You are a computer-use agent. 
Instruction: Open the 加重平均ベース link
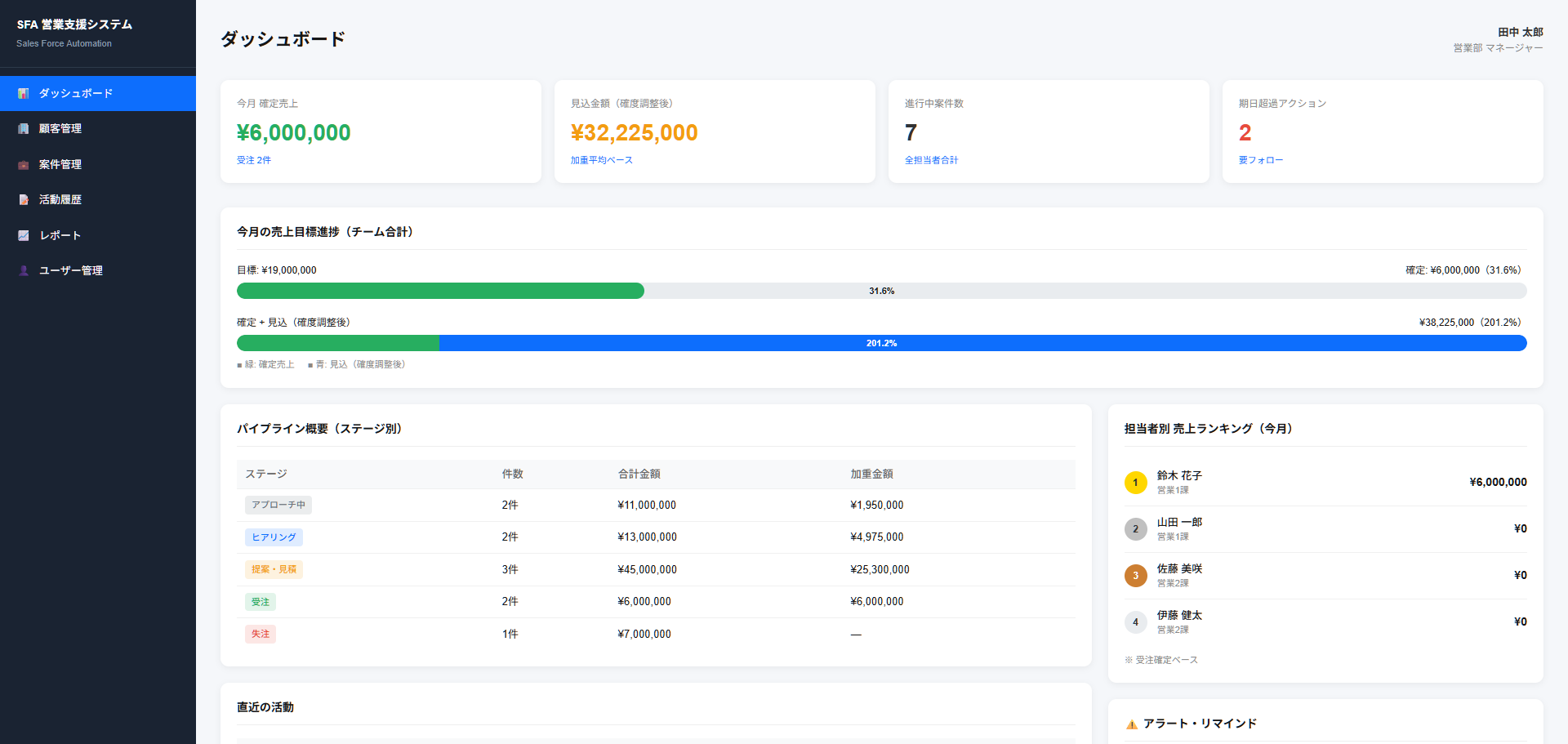602,160
